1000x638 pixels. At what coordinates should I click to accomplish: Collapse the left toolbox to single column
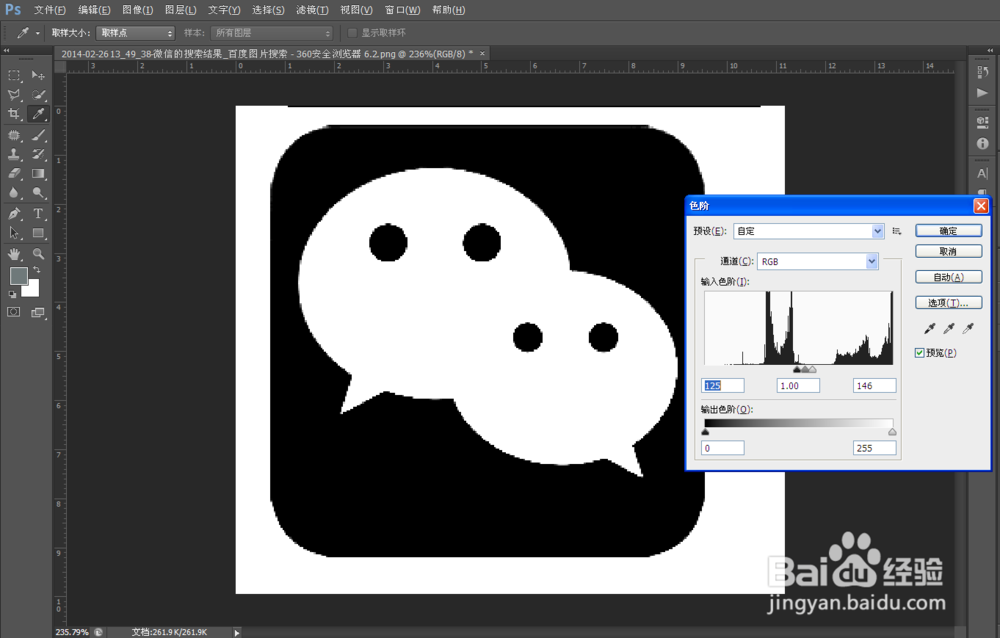[6, 50]
